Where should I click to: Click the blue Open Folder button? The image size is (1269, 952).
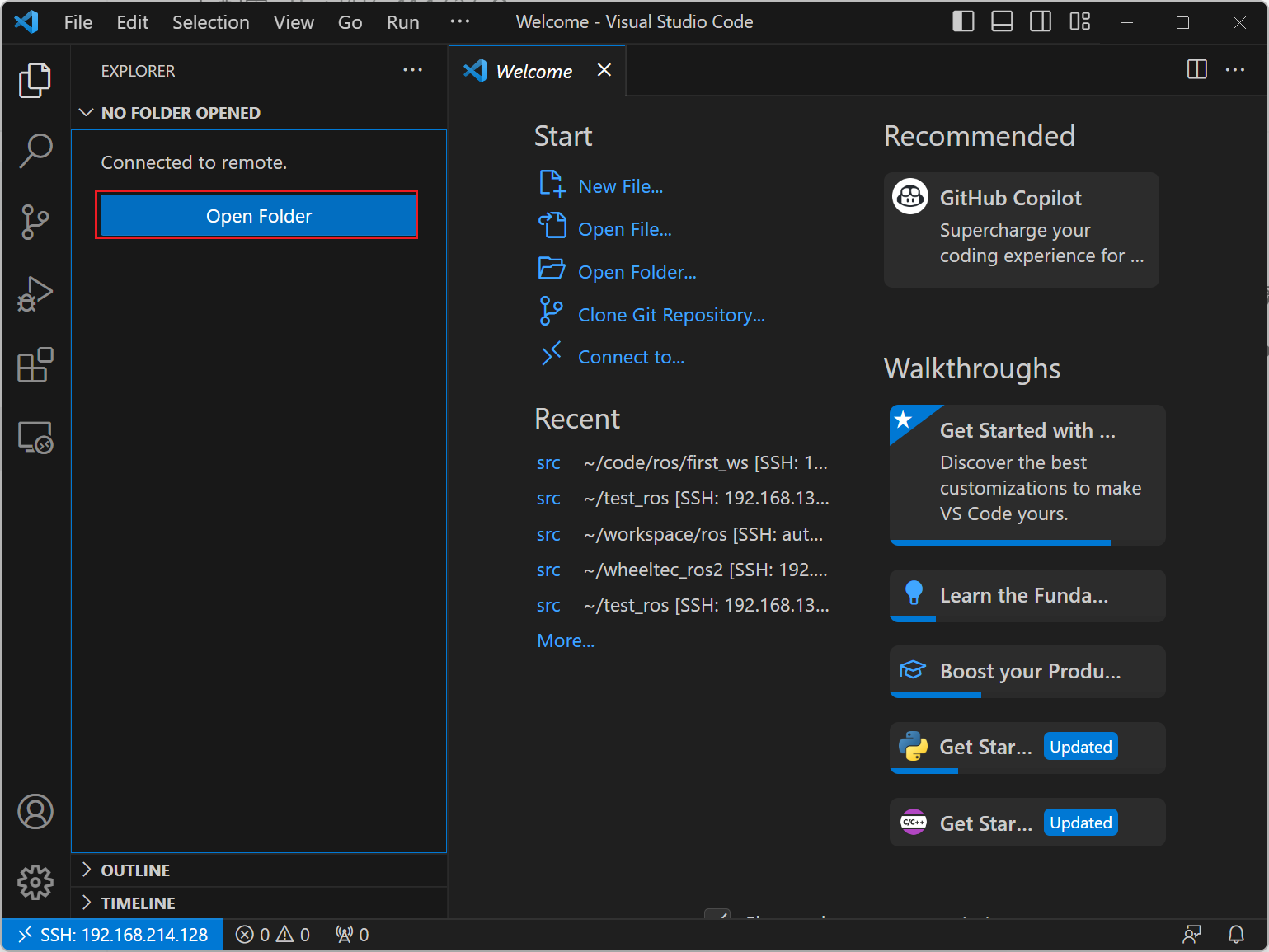point(257,215)
